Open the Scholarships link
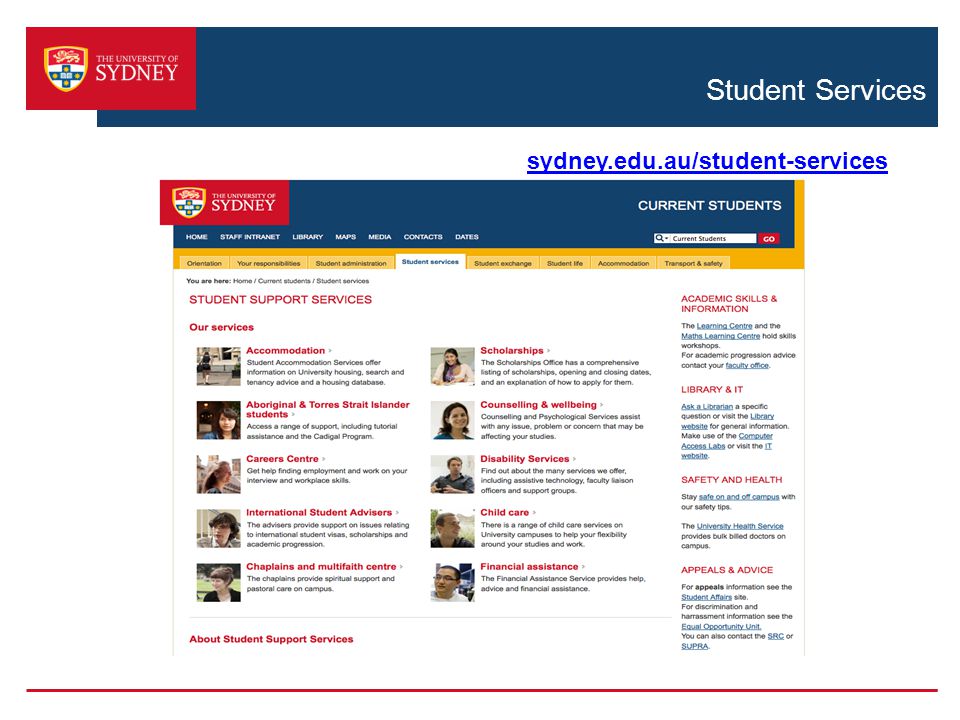Viewport: 960px width, 720px height. pyautogui.click(x=512, y=351)
